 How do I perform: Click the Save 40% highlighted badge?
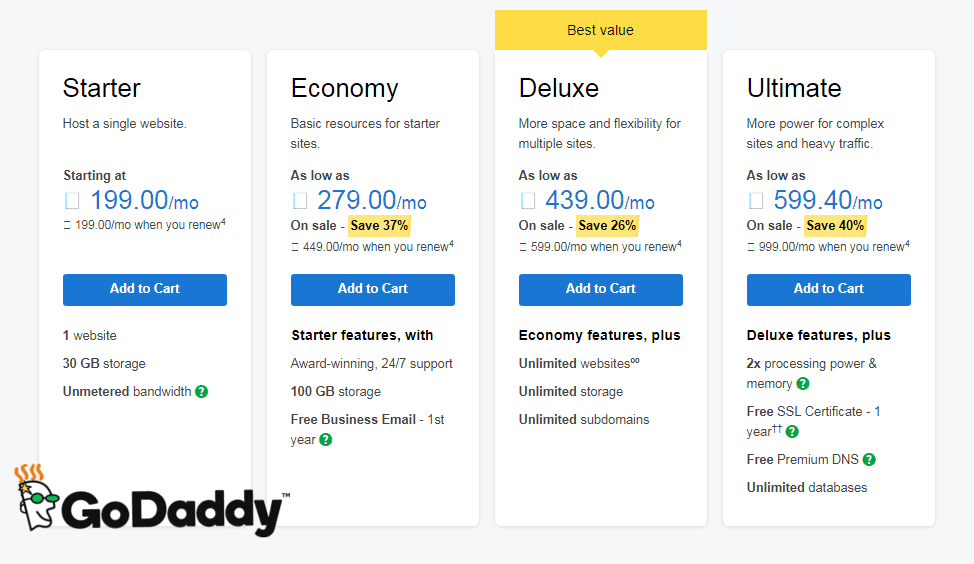click(x=835, y=225)
